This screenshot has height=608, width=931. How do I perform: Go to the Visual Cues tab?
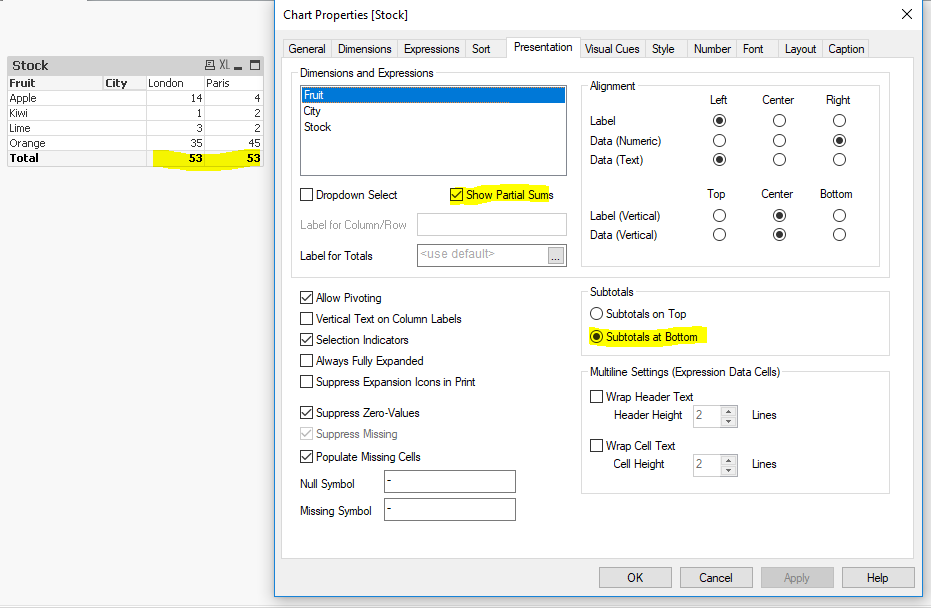[612, 49]
